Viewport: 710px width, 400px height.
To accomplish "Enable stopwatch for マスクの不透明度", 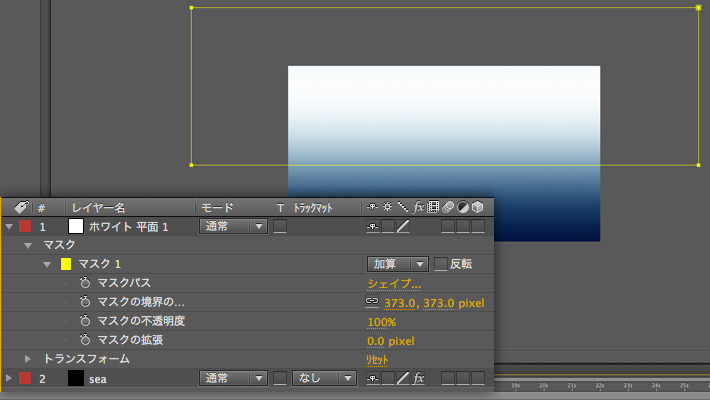I will click(x=85, y=321).
